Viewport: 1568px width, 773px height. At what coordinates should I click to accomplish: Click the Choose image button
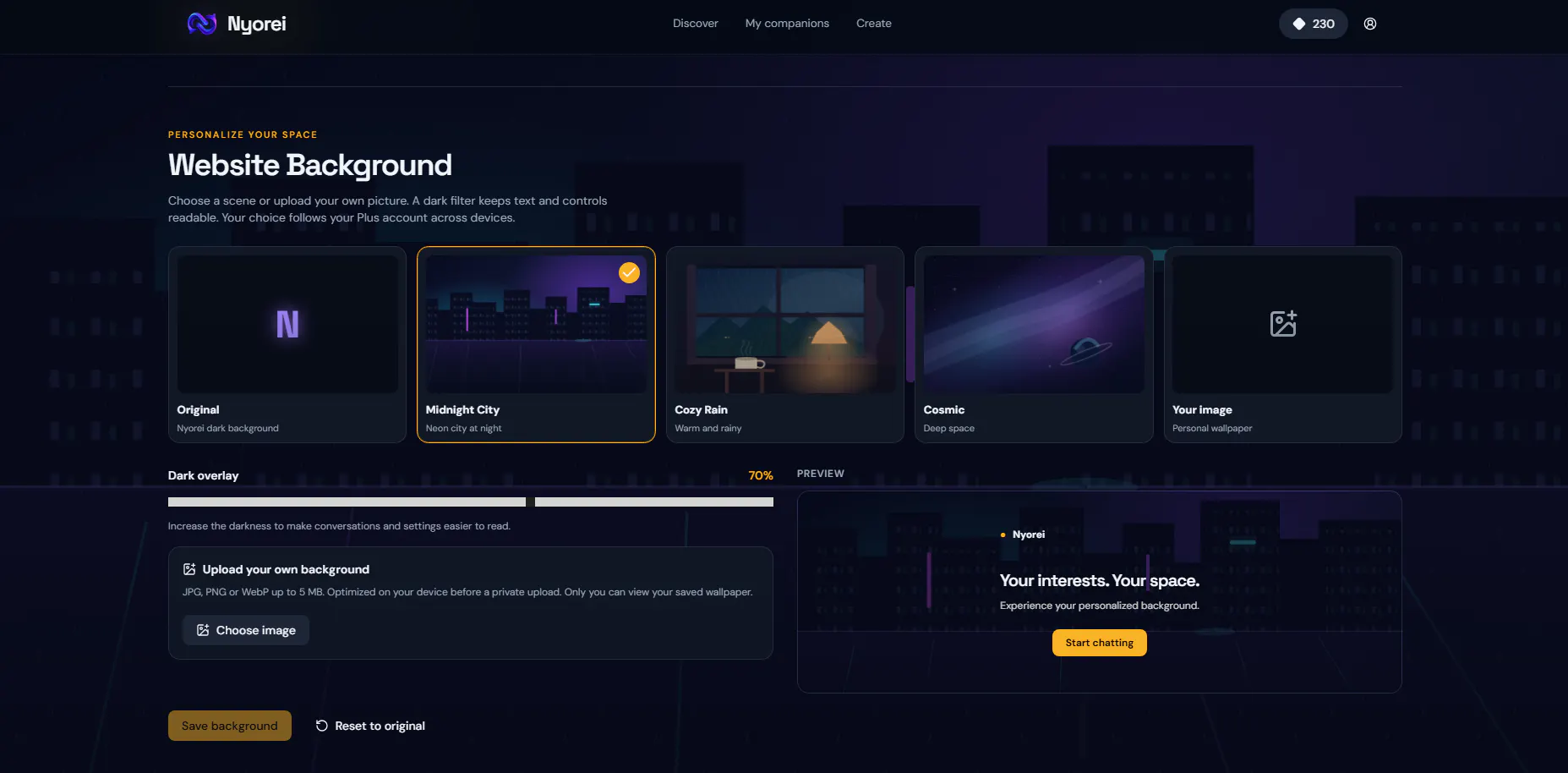[x=246, y=630]
